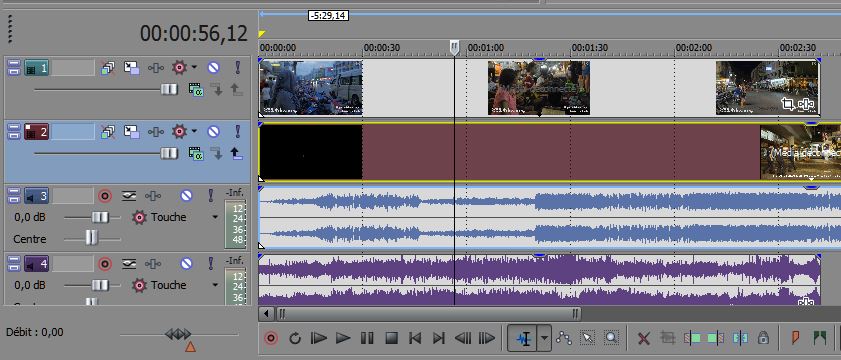Toggle the Lock event padlock icon
The height and width of the screenshot is (360, 841).
point(763,338)
